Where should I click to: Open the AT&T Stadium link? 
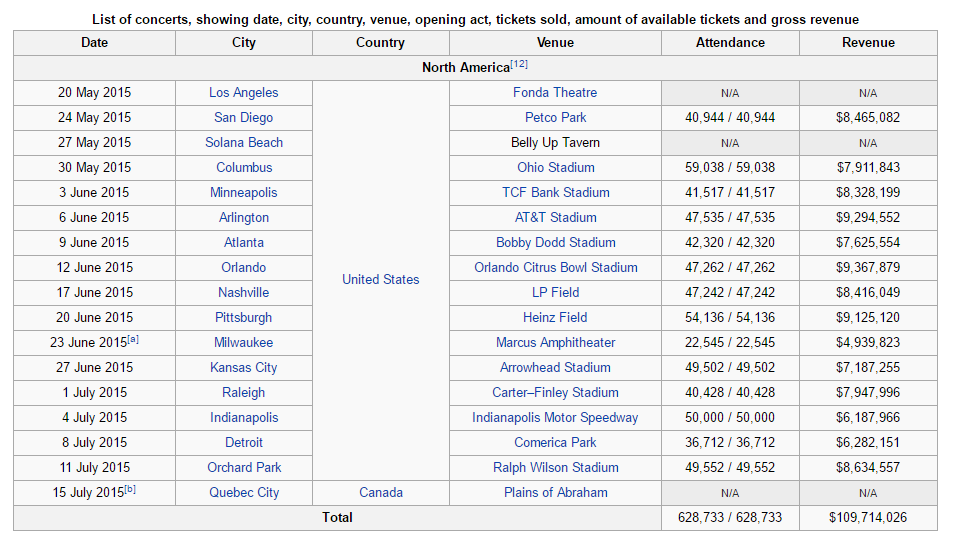555,218
